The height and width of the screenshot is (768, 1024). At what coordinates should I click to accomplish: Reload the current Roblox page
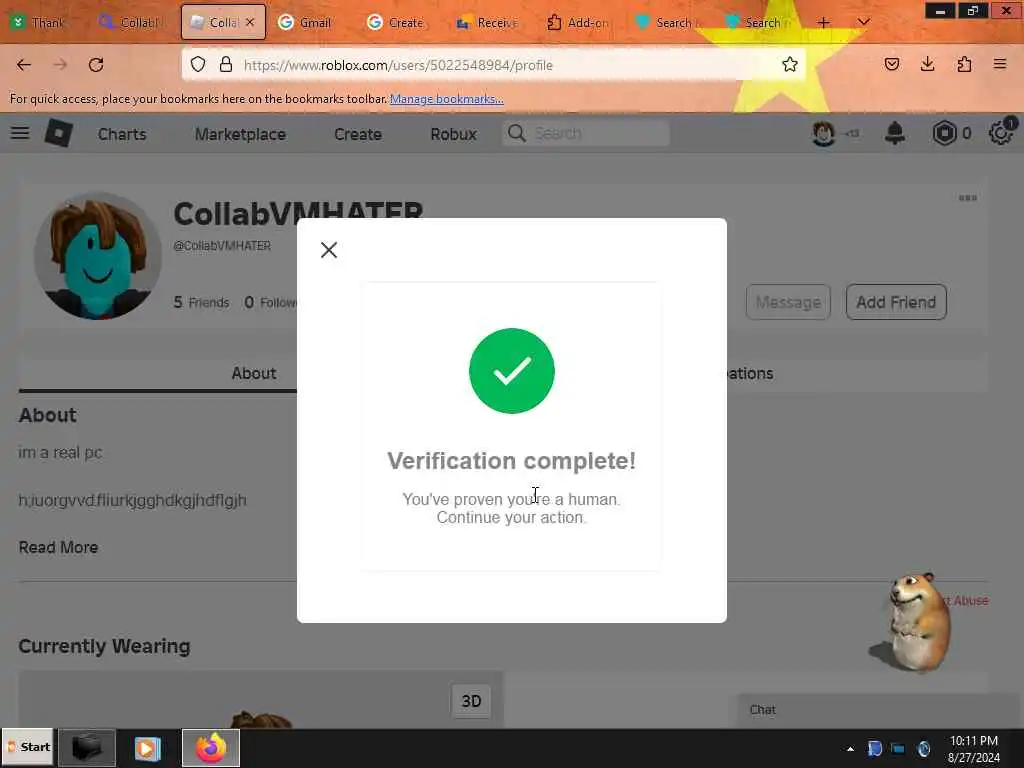pyautogui.click(x=96, y=65)
